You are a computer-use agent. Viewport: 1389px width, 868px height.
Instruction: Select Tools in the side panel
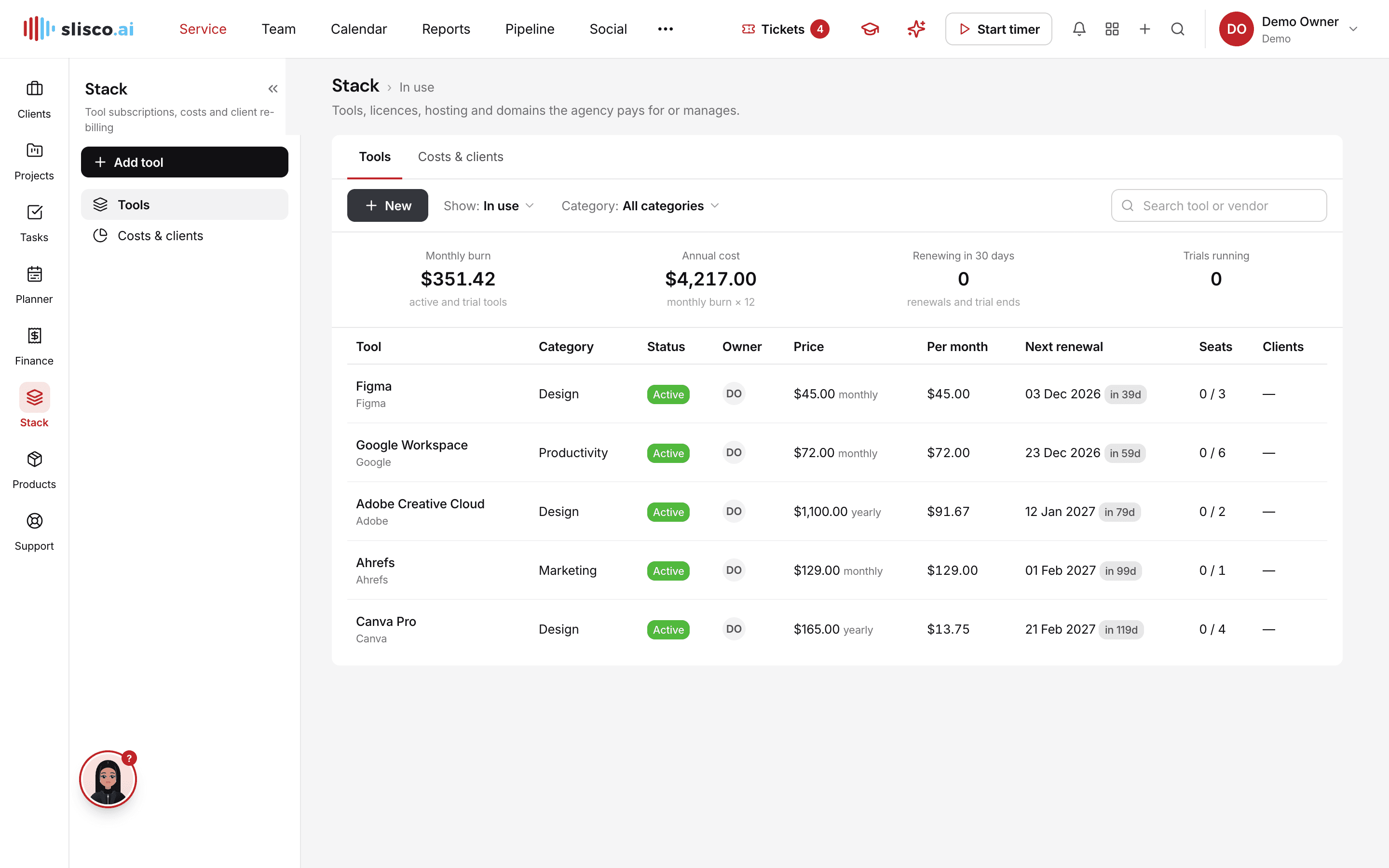184,204
